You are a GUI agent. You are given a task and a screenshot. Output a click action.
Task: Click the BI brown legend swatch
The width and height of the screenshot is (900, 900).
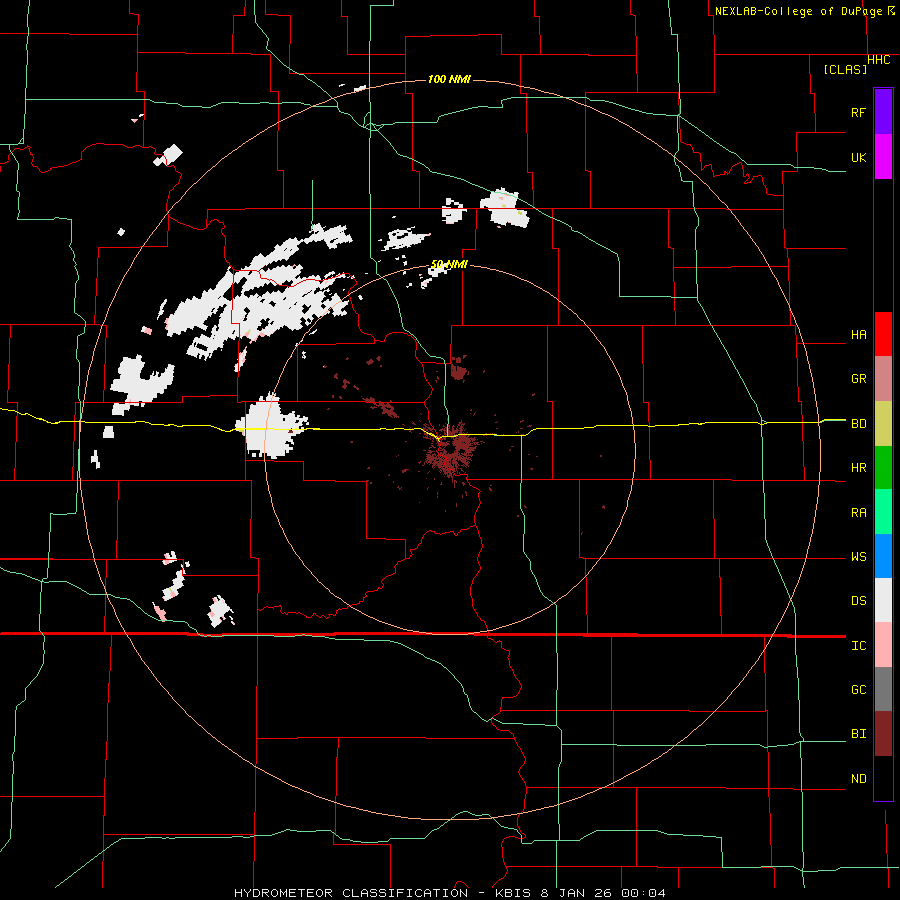coord(883,734)
